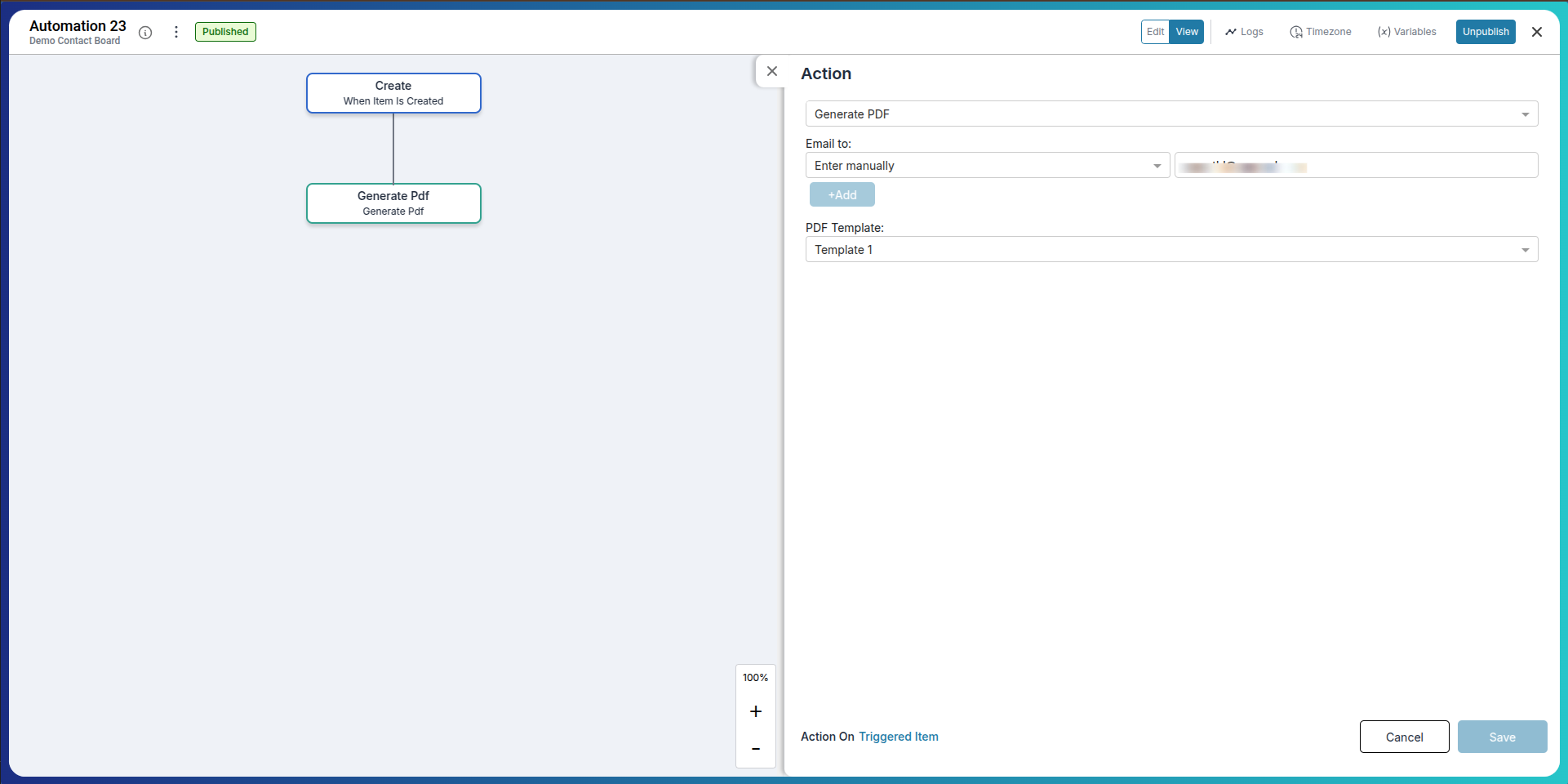The width and height of the screenshot is (1568, 784).
Task: Save the action settings
Action: pos(1503,737)
